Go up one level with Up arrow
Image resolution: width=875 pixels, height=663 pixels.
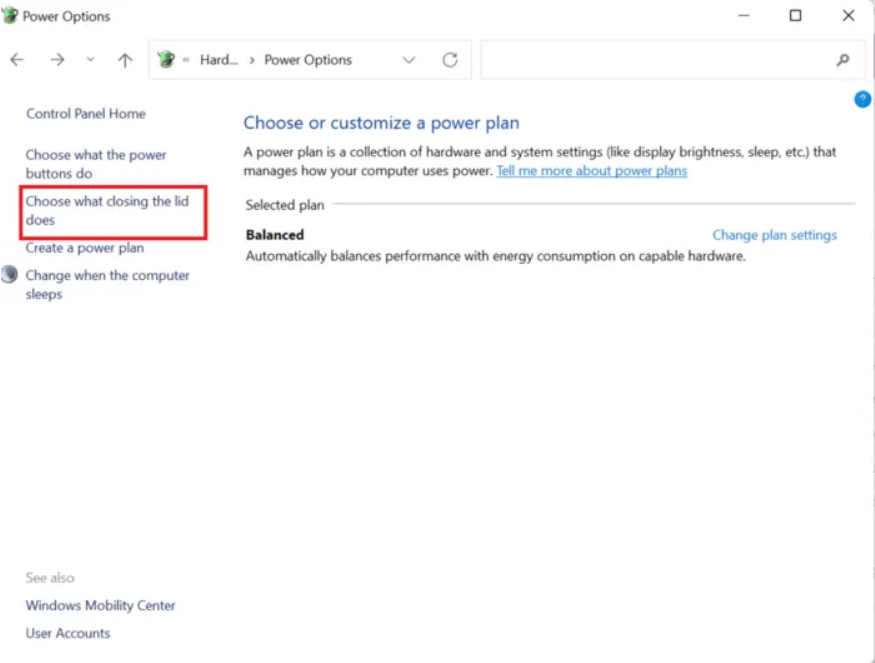(125, 60)
